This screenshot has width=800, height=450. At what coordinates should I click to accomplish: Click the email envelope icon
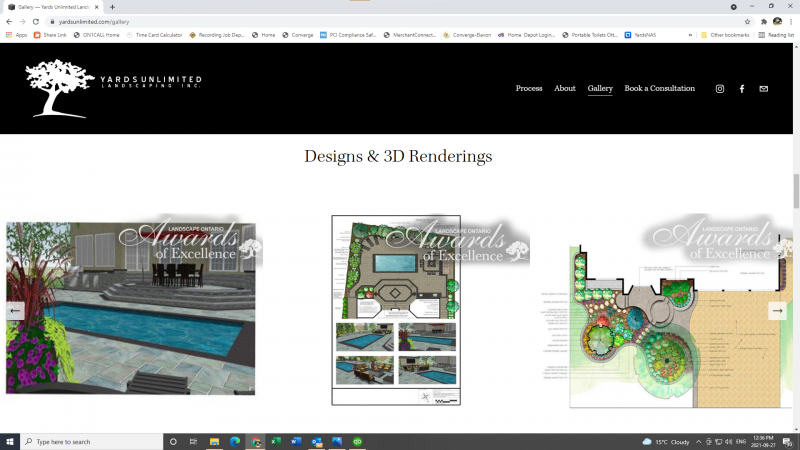(x=764, y=89)
